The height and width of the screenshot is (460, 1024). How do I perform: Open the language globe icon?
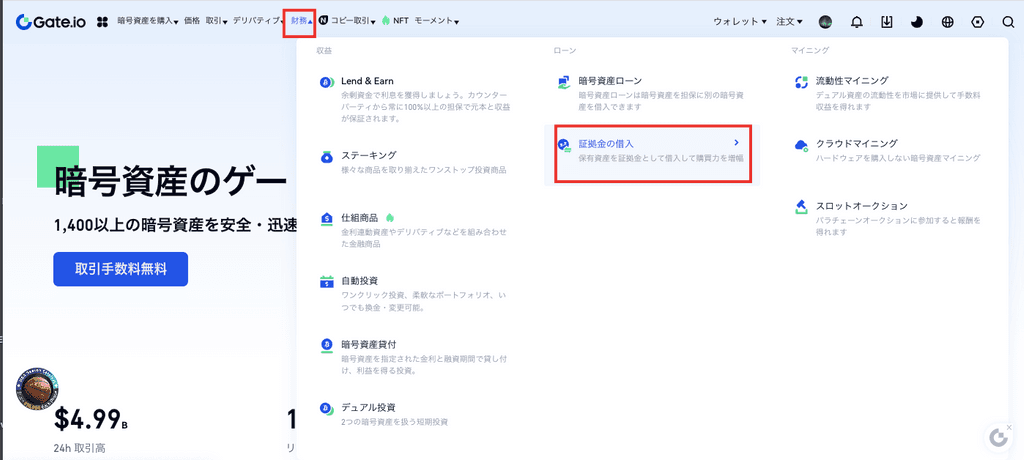point(948,22)
